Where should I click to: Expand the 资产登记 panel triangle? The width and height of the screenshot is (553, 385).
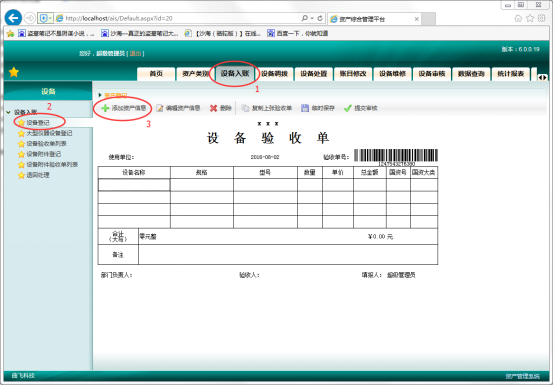(100, 95)
